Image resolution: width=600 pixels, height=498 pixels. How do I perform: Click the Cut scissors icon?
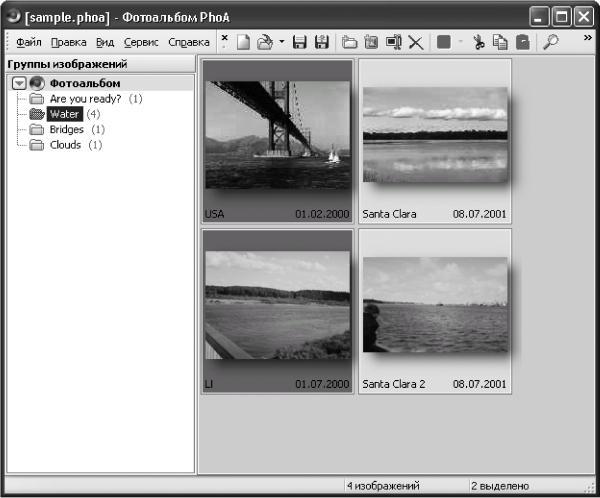tap(479, 42)
